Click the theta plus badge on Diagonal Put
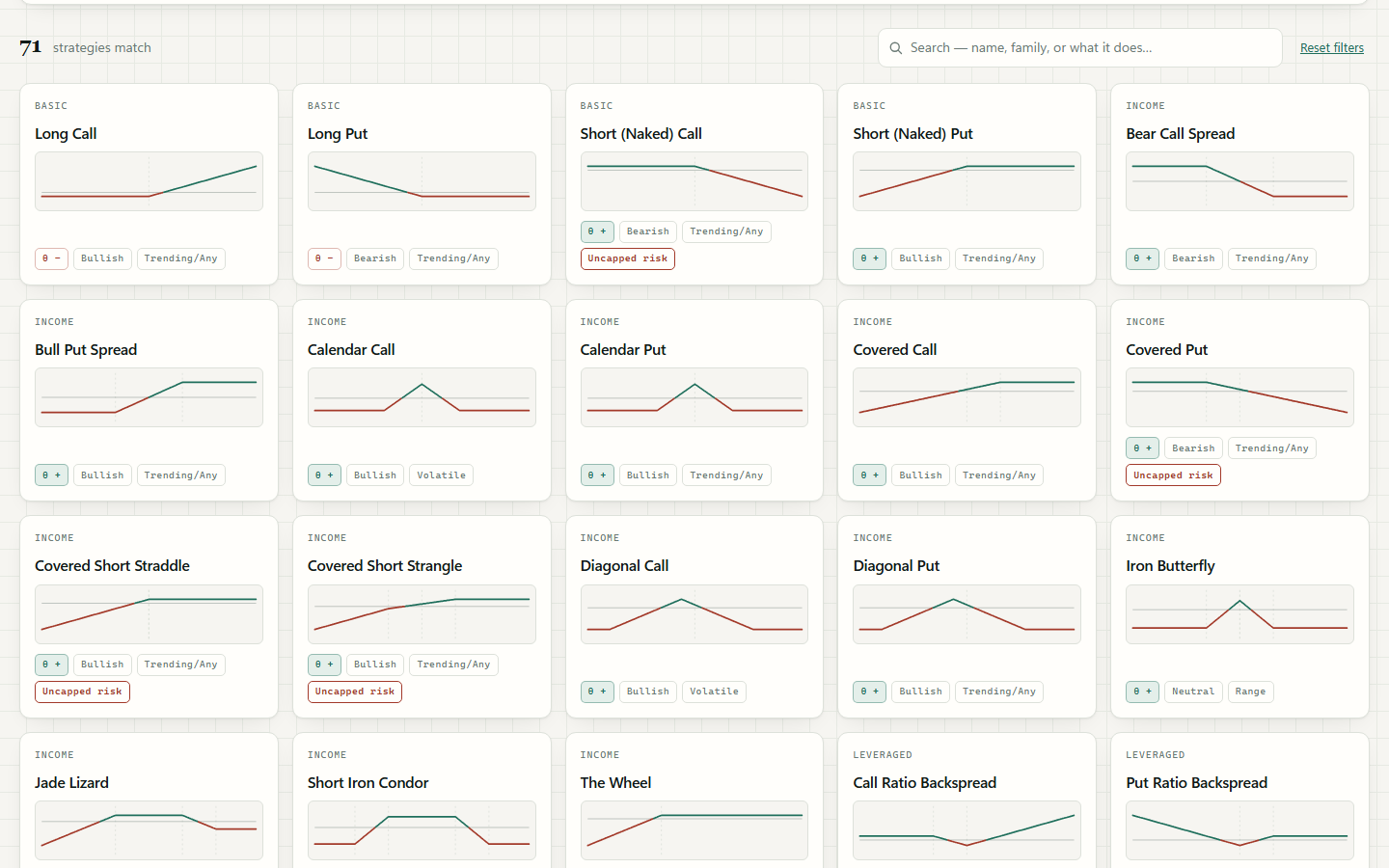This screenshot has height=868, width=1389. pyautogui.click(x=869, y=692)
